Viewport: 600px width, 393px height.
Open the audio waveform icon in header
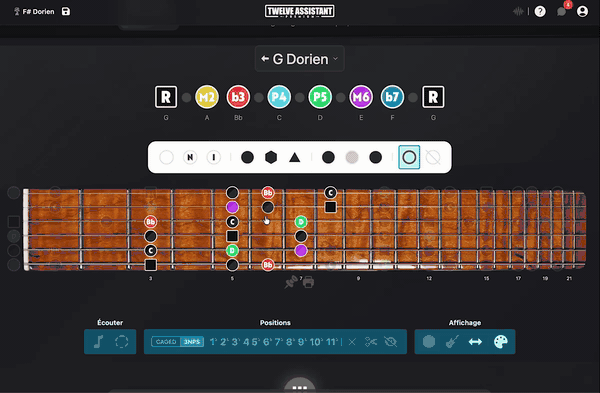coord(518,11)
